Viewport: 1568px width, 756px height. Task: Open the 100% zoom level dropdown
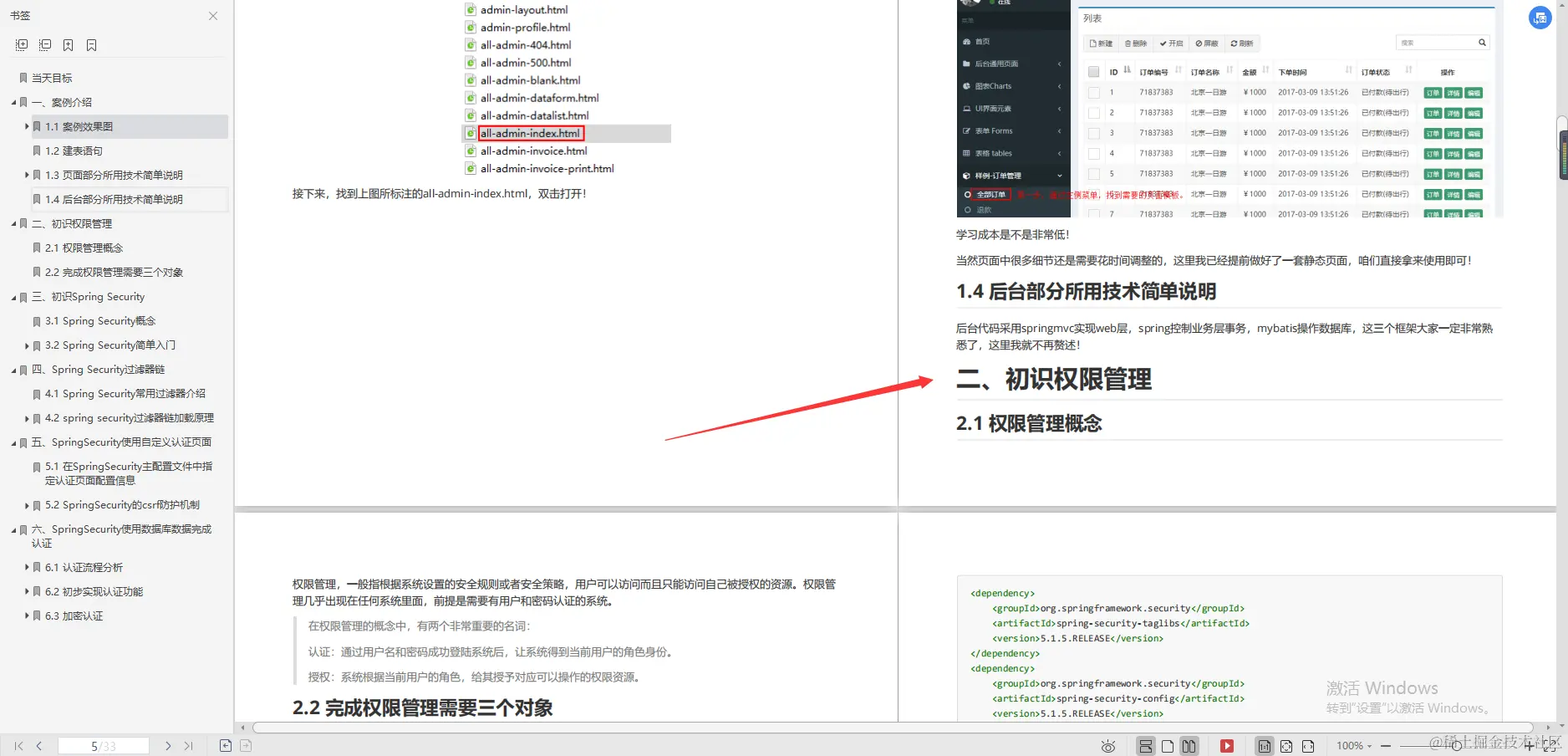(1352, 745)
